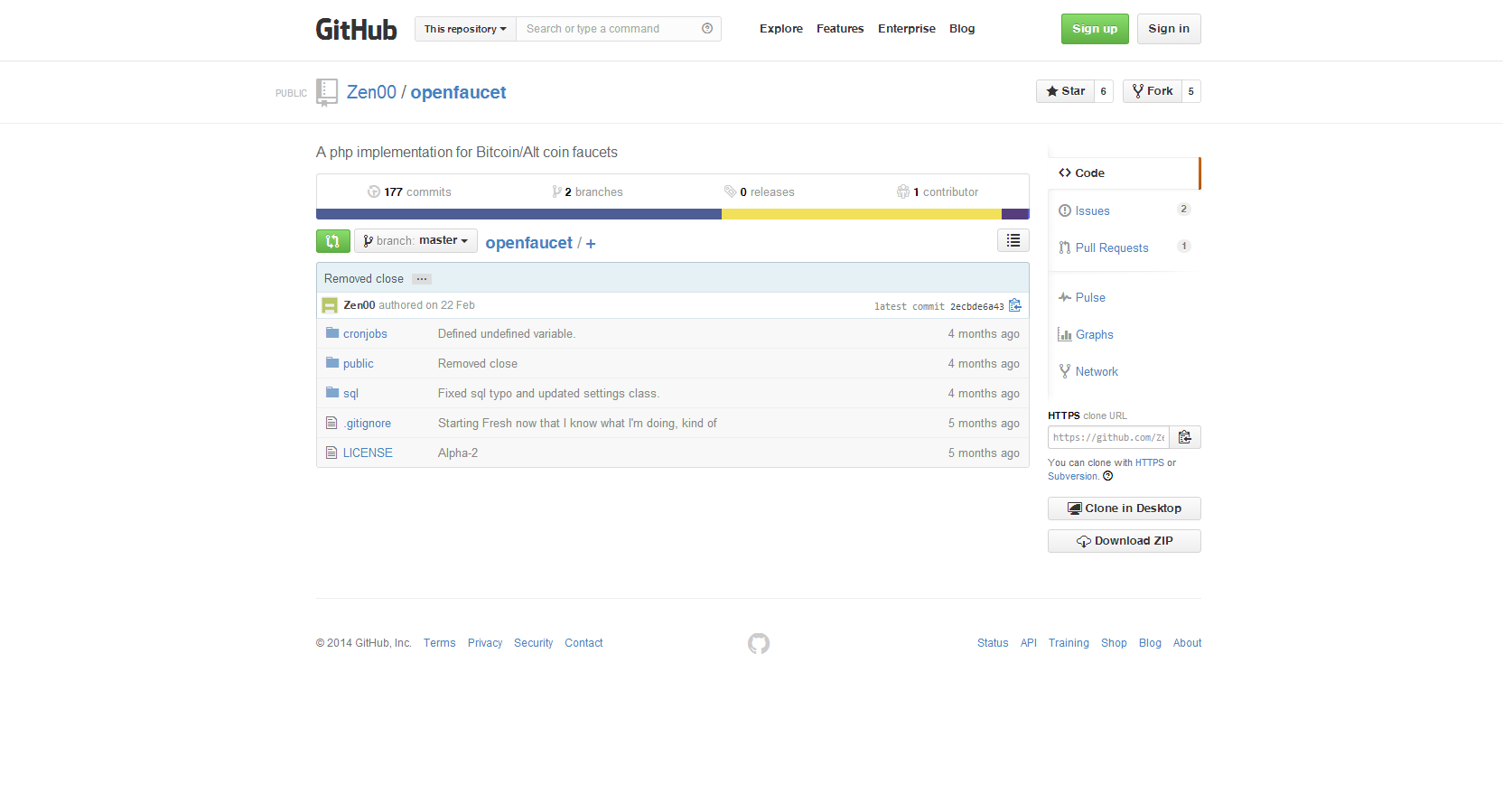Create a new file with the plus icon

(591, 244)
